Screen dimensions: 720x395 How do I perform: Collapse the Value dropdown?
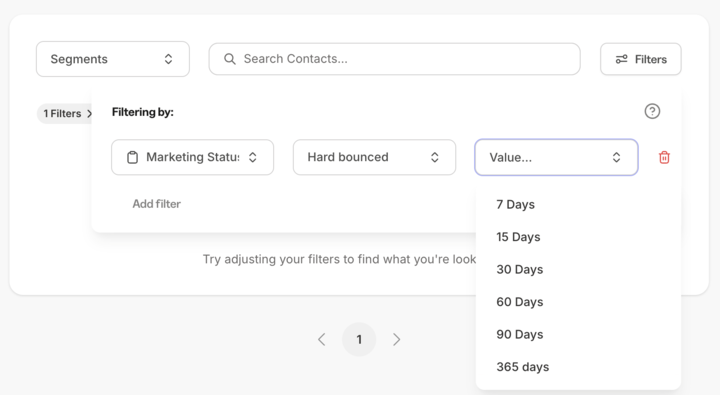pos(556,157)
